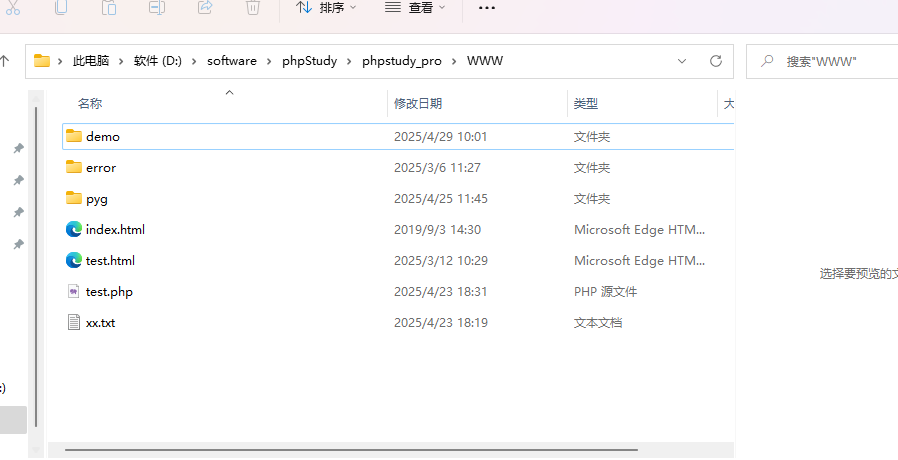Image resolution: width=898 pixels, height=460 pixels.
Task: Select the demo folder
Action: coord(397,136)
